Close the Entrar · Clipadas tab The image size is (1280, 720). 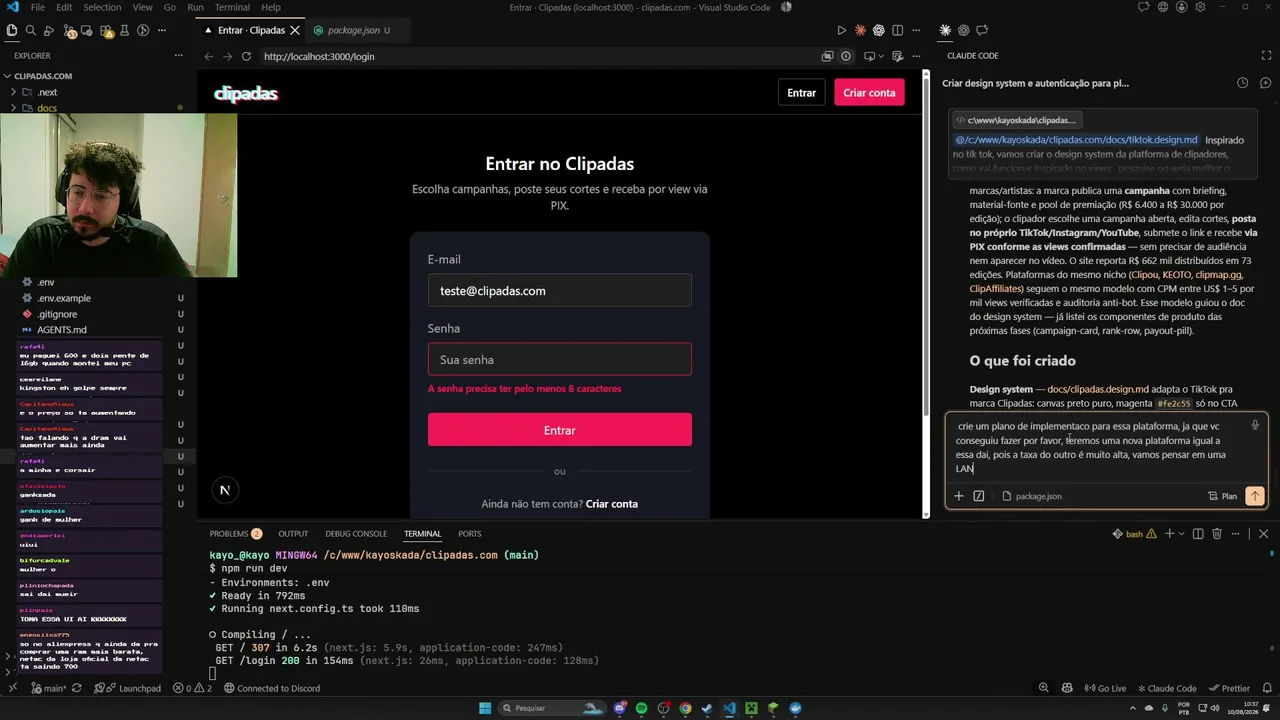pyautogui.click(x=295, y=30)
